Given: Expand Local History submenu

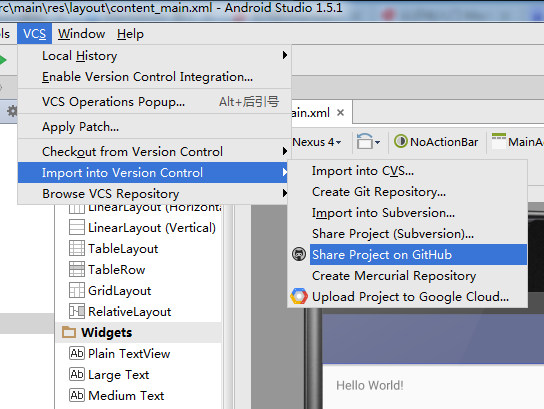Looking at the screenshot, I should click(x=154, y=56).
